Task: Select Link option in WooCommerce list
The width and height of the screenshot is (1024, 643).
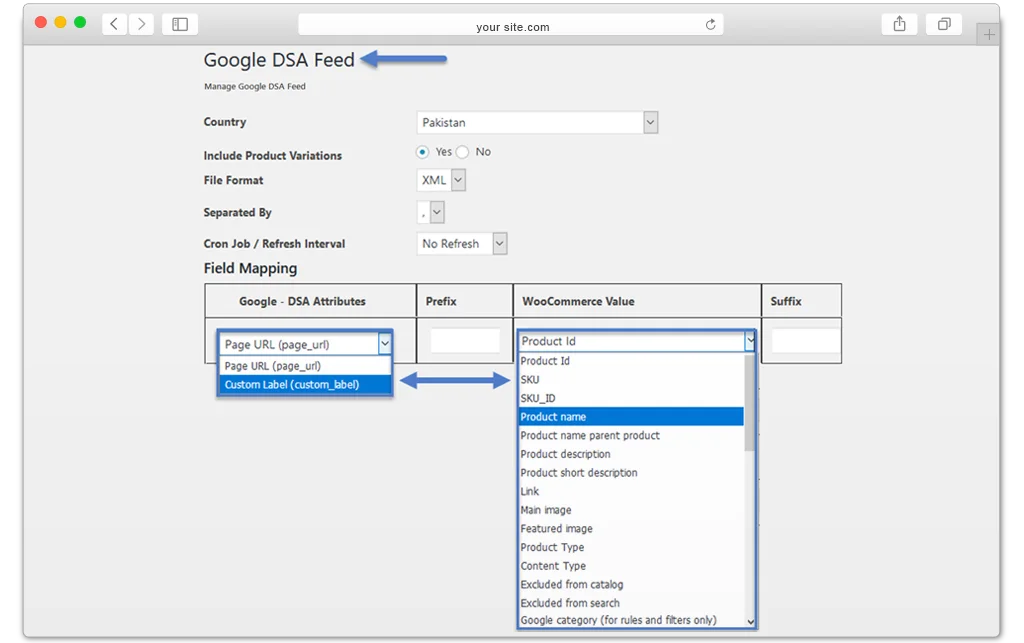Action: coord(632,491)
